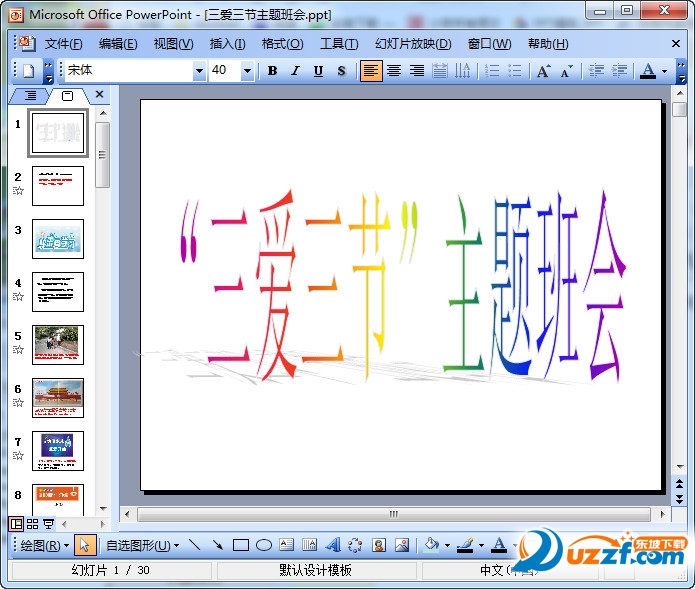Image resolution: width=695 pixels, height=589 pixels.
Task: Open the 插入(I) menu
Action: pyautogui.click(x=227, y=44)
